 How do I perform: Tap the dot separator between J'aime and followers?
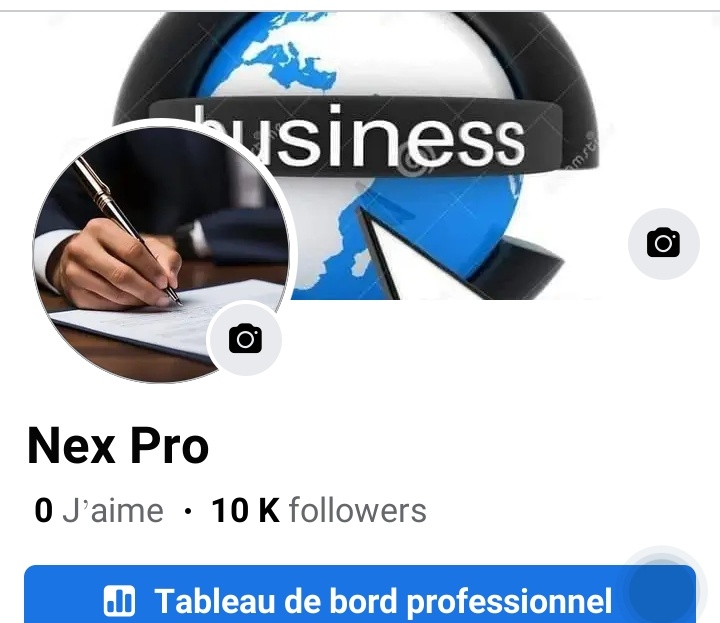(187, 511)
